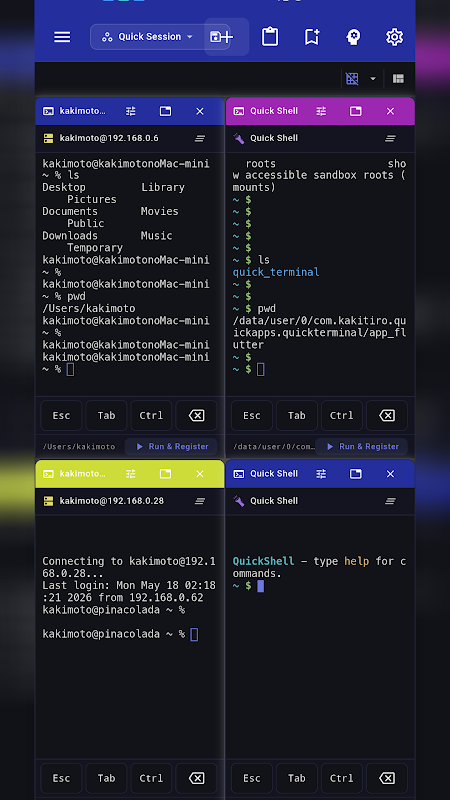Click backspace key in top-right Quick Shell panel
The width and height of the screenshot is (450, 800).
(387, 415)
